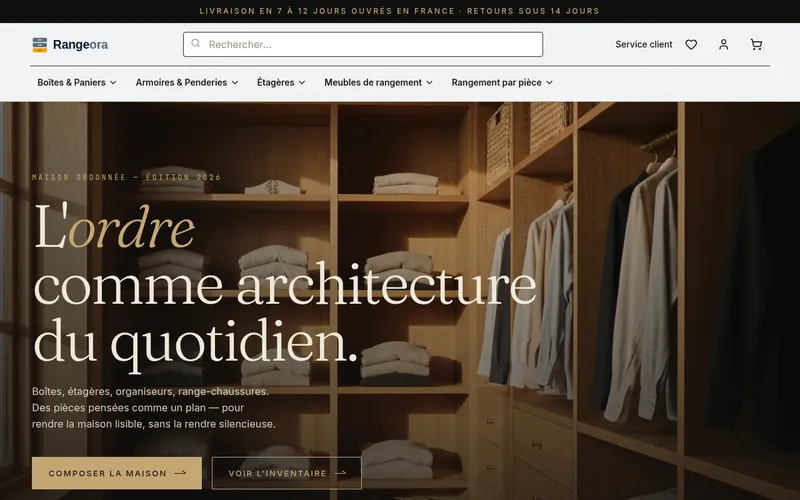Open the Armoires & Penderies menu

click(x=187, y=83)
